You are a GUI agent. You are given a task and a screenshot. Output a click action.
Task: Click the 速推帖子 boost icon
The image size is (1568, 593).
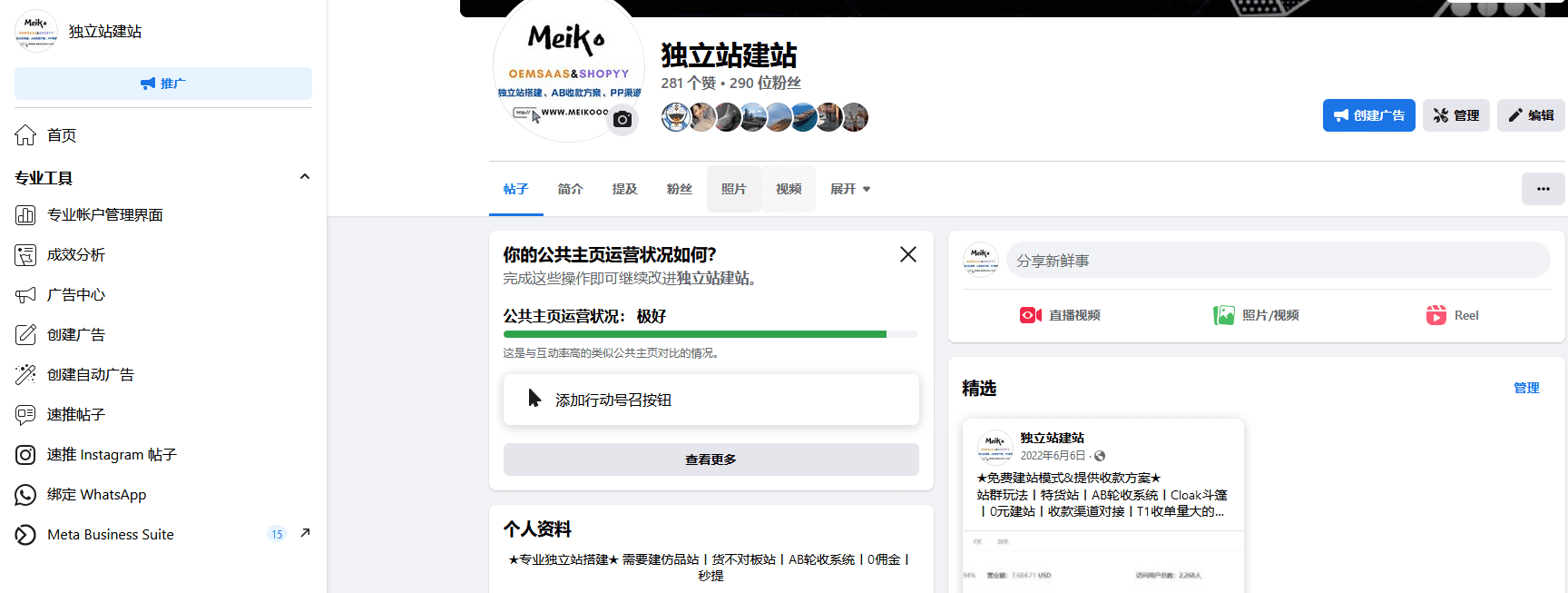coord(25,415)
